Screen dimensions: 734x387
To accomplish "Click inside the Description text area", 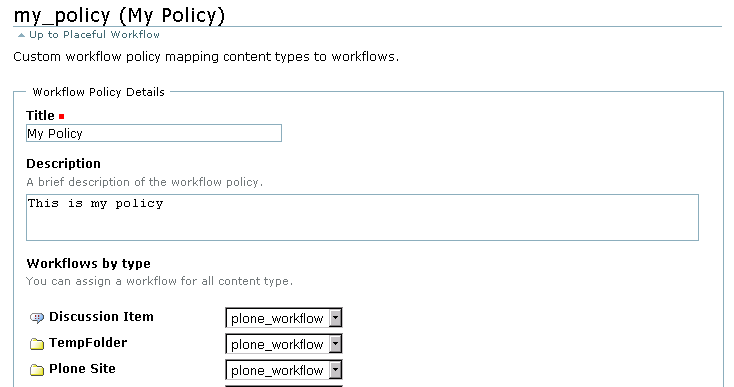I will (362, 218).
